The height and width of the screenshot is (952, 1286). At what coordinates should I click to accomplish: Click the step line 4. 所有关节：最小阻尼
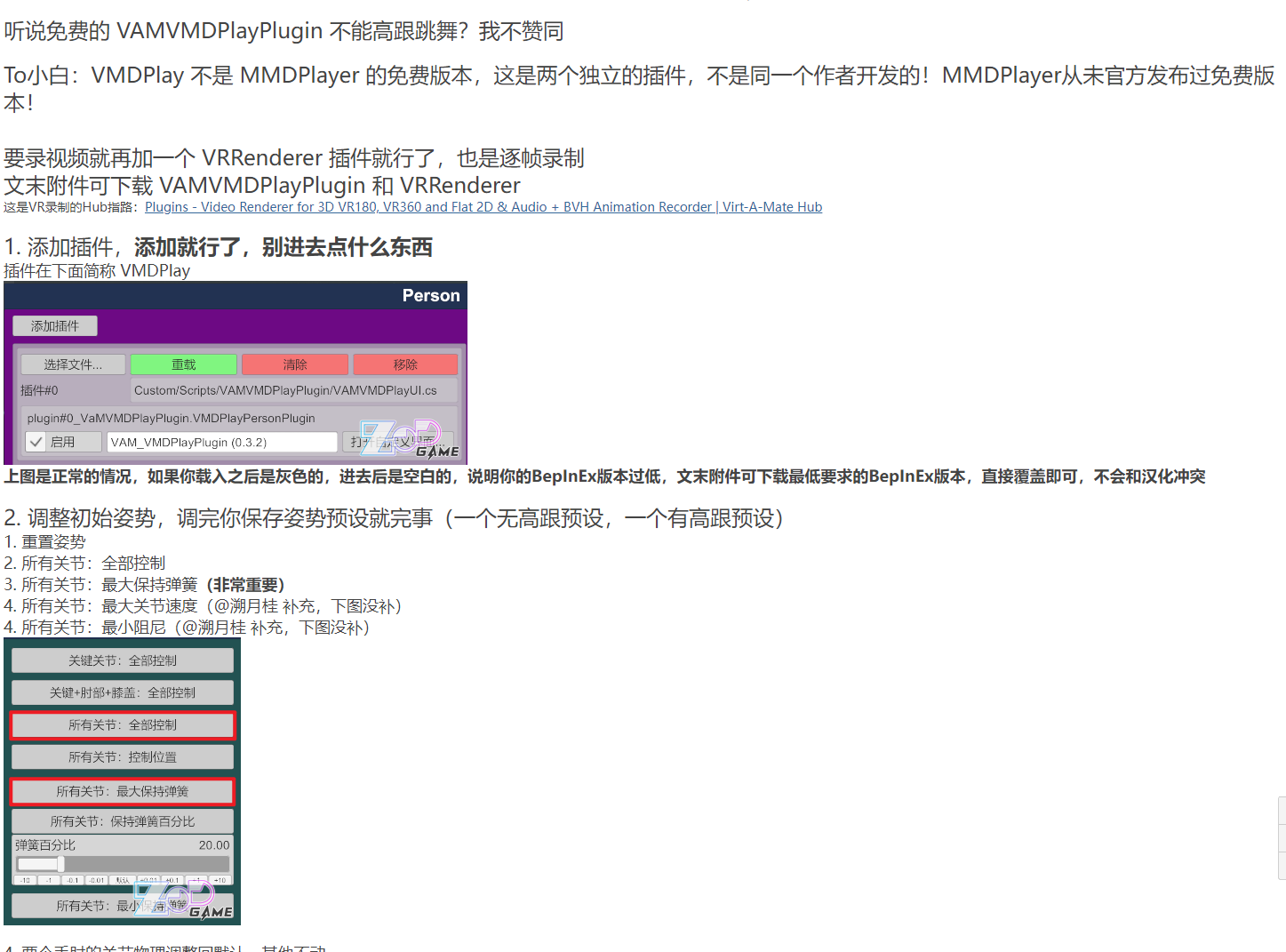click(188, 628)
